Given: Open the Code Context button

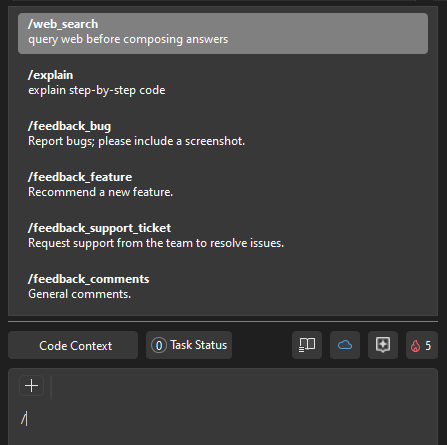Looking at the screenshot, I should [x=73, y=345].
